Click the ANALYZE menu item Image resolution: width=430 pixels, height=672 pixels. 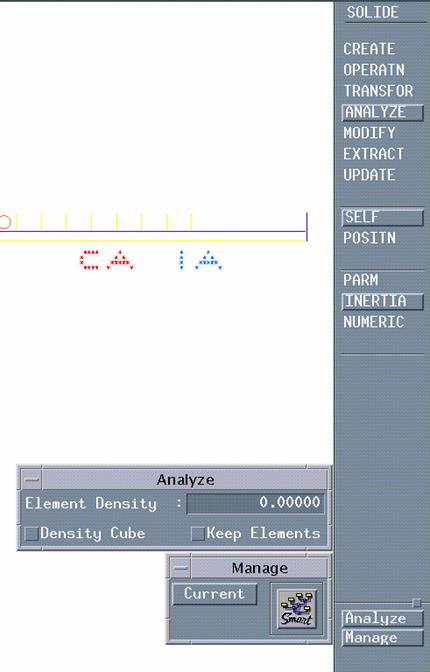(382, 112)
